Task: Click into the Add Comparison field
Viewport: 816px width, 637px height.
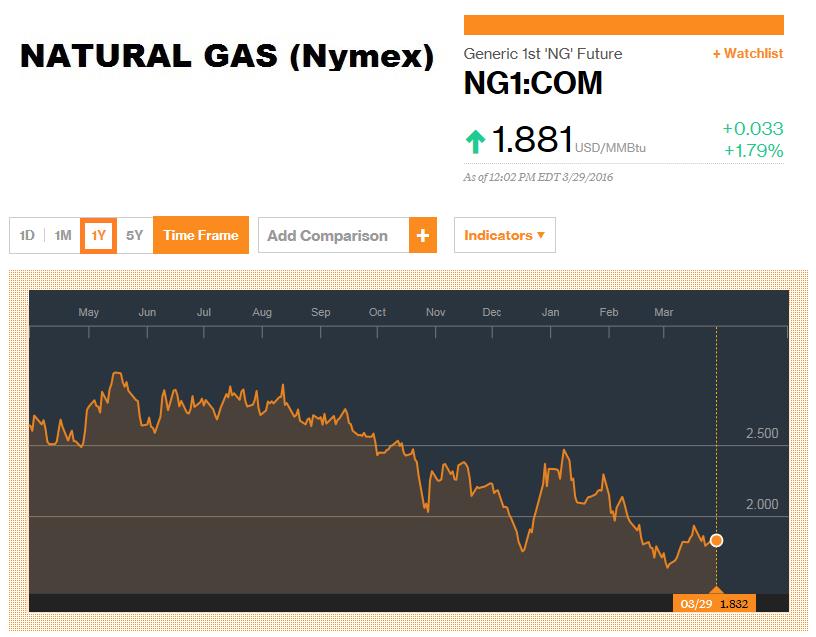Action: (334, 235)
